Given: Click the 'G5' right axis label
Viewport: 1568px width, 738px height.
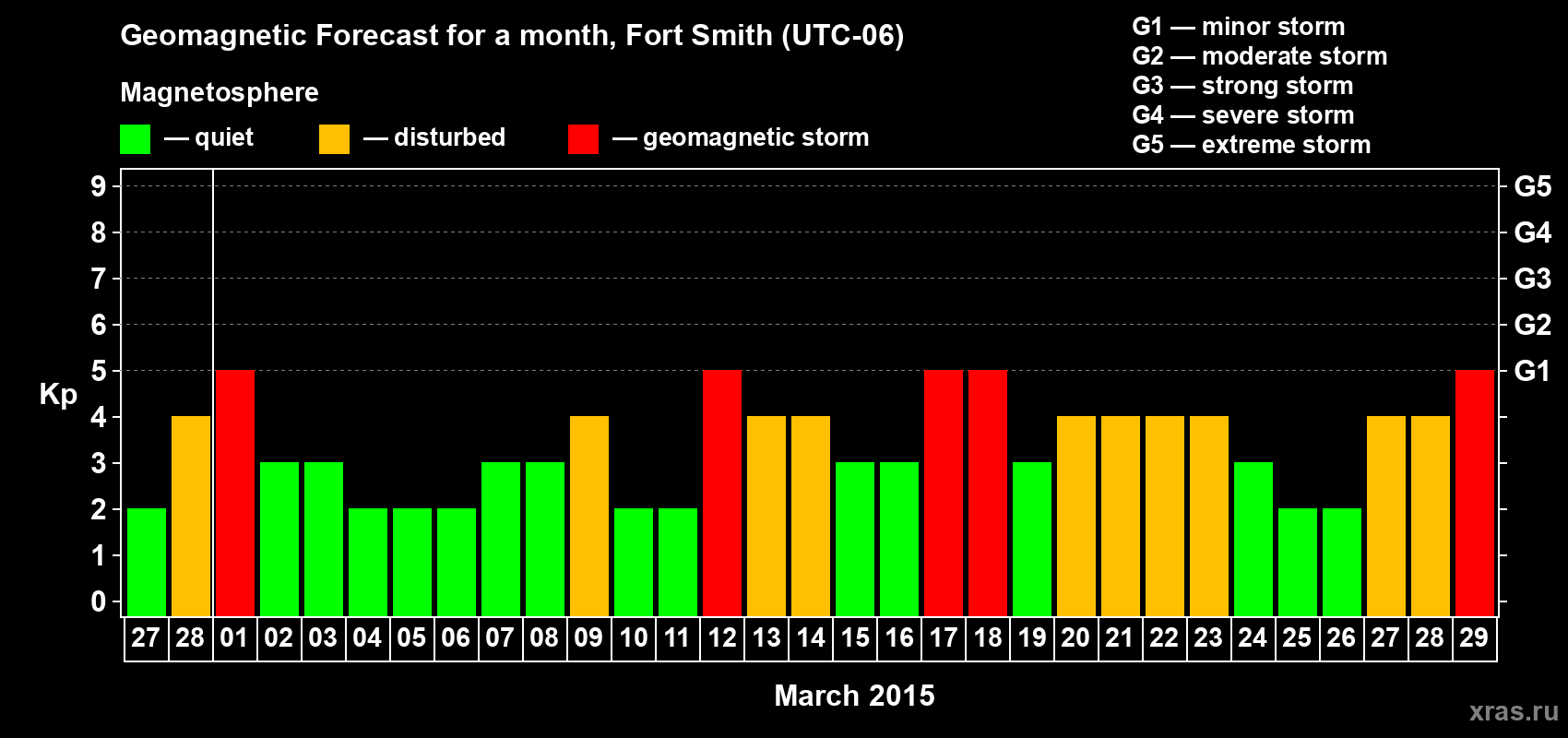Looking at the screenshot, I should click(x=1532, y=186).
